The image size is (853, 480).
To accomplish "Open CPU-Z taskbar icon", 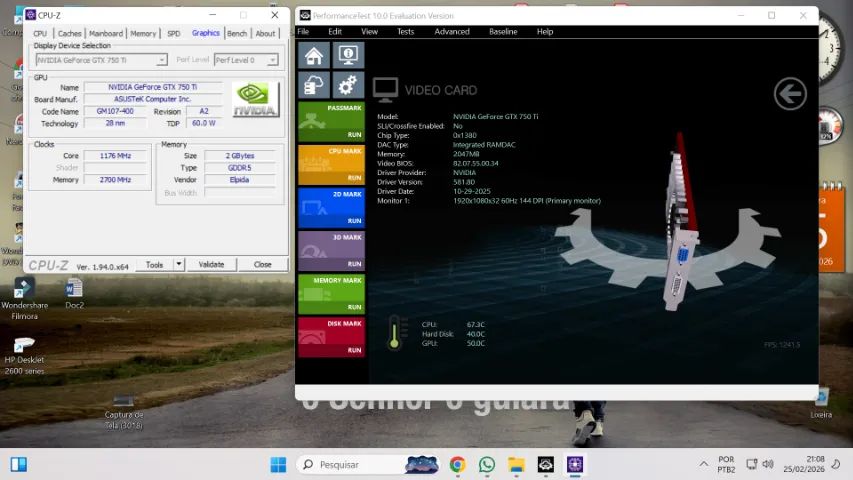I will pyautogui.click(x=575, y=465).
